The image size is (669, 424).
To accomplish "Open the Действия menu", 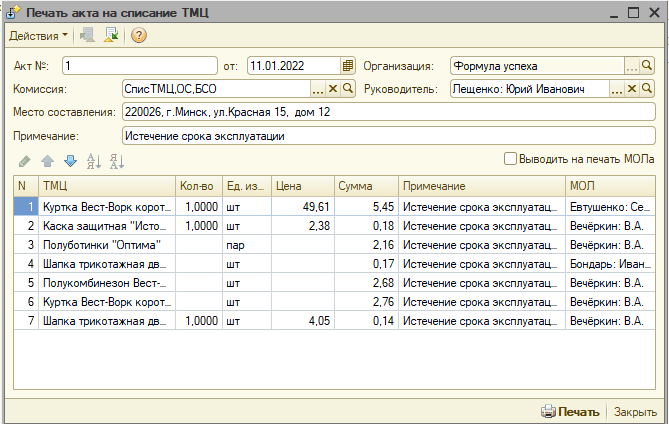I will [x=38, y=36].
